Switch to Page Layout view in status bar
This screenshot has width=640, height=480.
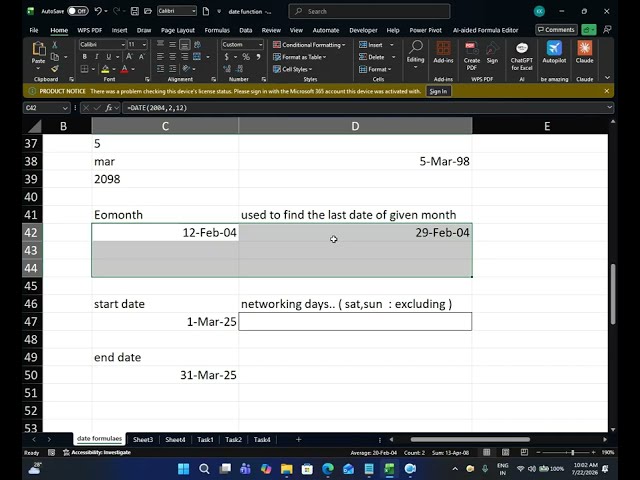506,452
